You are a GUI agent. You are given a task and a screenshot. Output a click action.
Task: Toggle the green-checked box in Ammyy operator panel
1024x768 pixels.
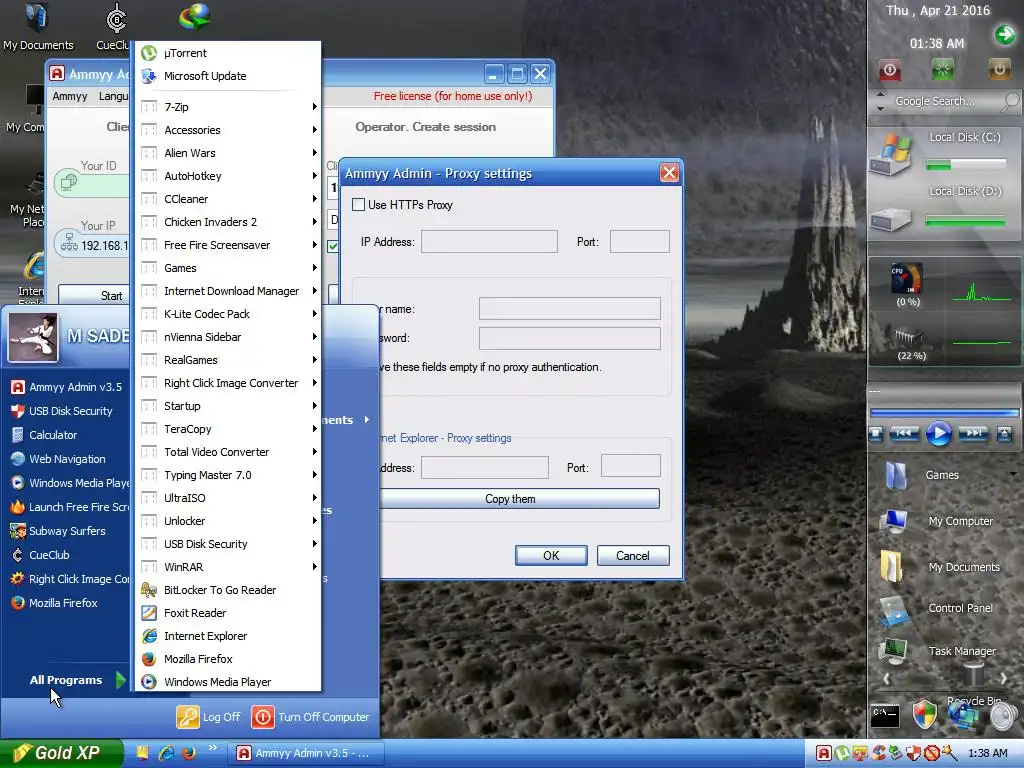(x=333, y=246)
